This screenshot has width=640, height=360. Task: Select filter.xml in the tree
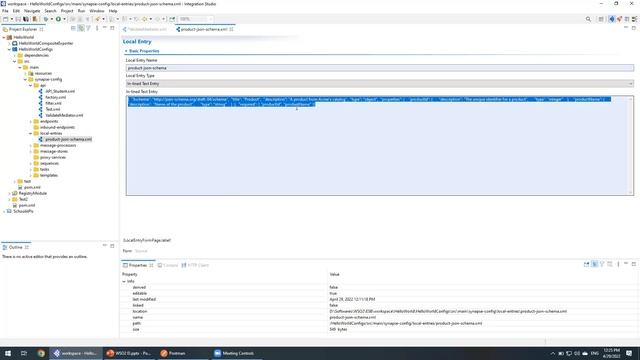pyautogui.click(x=53, y=103)
